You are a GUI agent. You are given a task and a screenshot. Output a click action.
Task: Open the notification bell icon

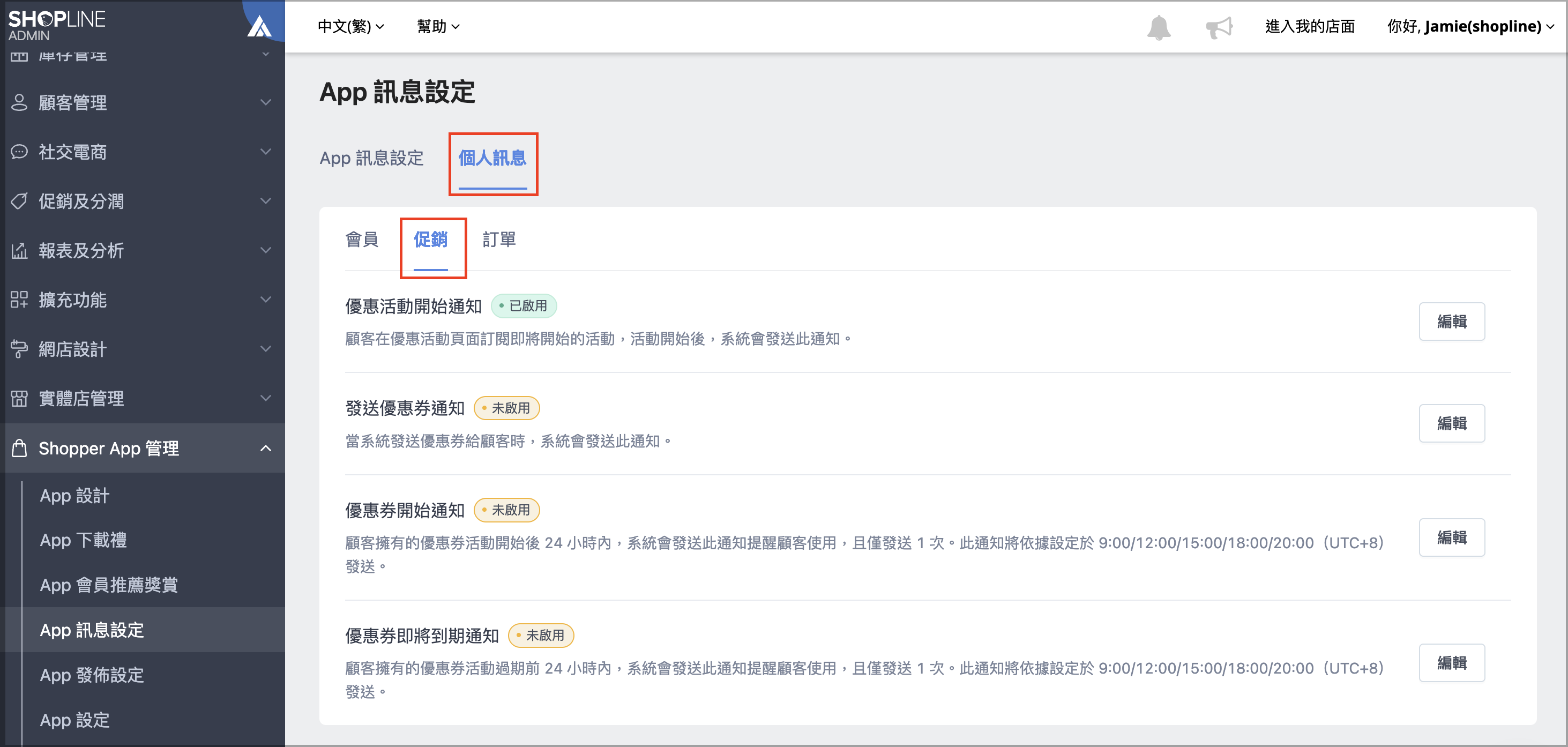[1159, 27]
